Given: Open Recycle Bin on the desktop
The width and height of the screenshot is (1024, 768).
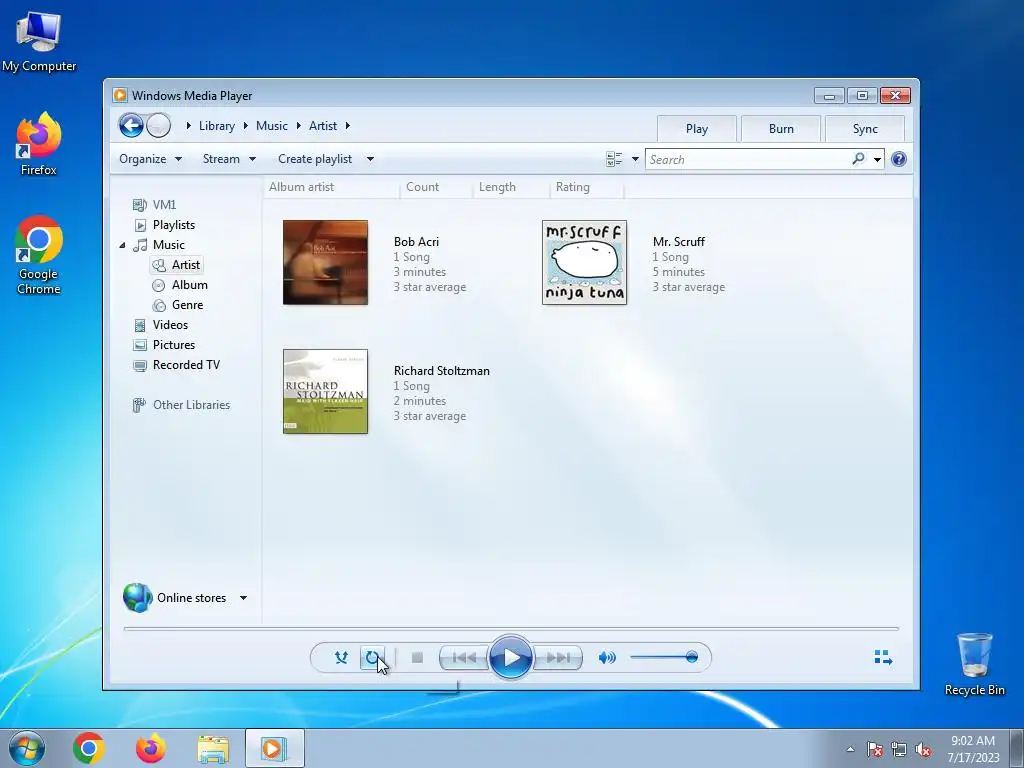Looking at the screenshot, I should pyautogui.click(x=974, y=664).
